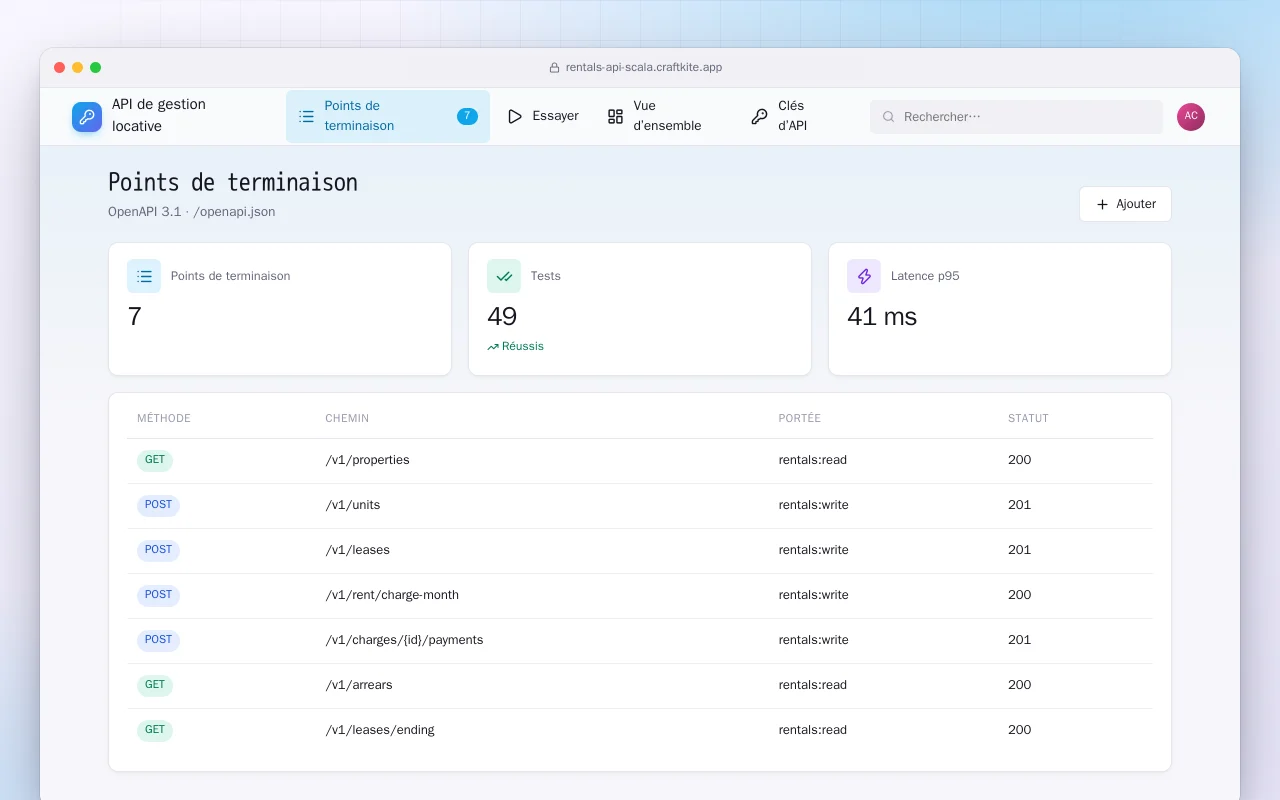The height and width of the screenshot is (800, 1280).
Task: Click the POST badge for /v1/rent/charge-month
Action: (x=158, y=595)
